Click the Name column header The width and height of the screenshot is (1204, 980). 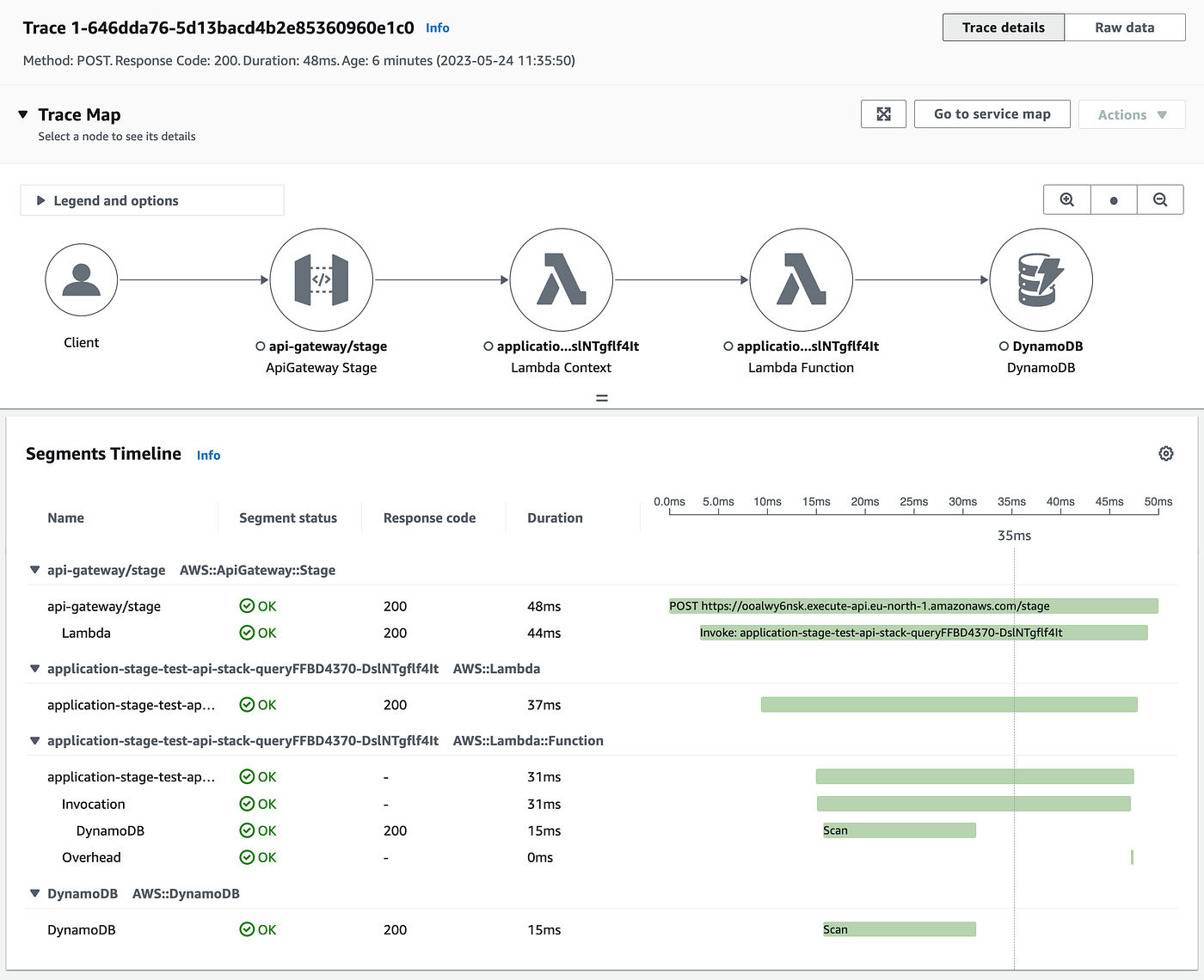click(x=66, y=518)
